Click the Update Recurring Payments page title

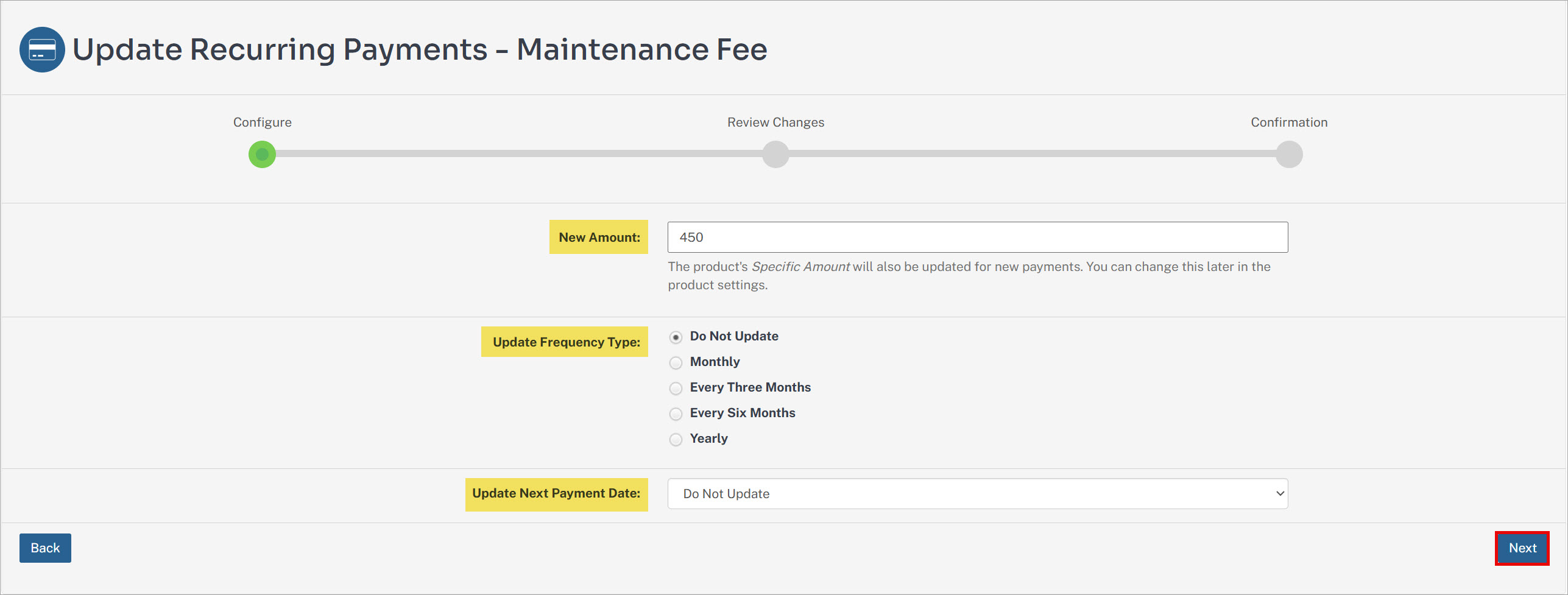tap(420, 49)
